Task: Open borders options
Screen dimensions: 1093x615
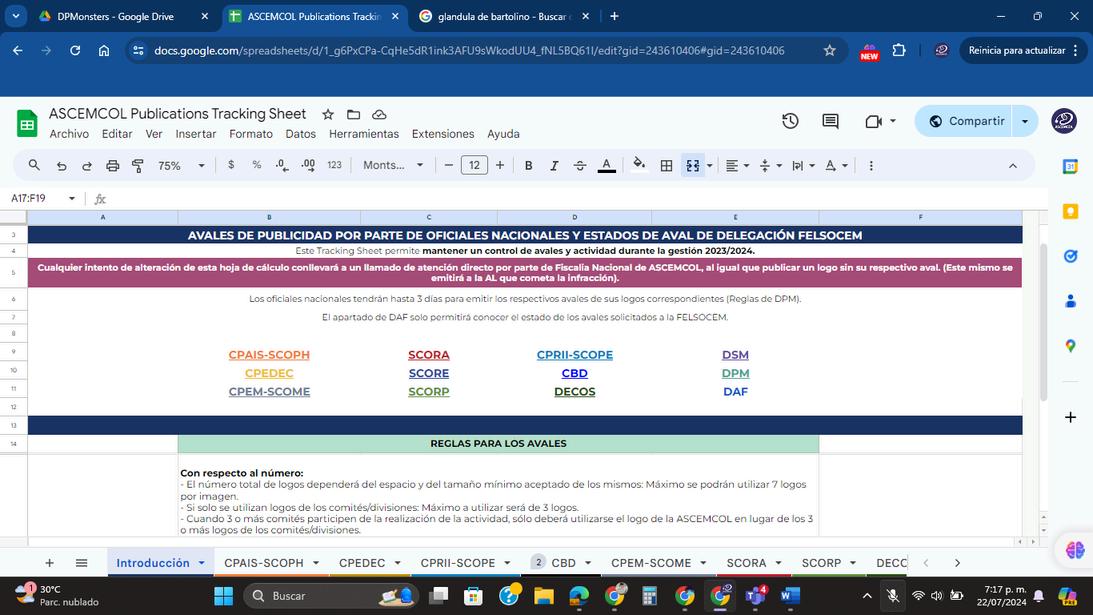Action: [666, 165]
